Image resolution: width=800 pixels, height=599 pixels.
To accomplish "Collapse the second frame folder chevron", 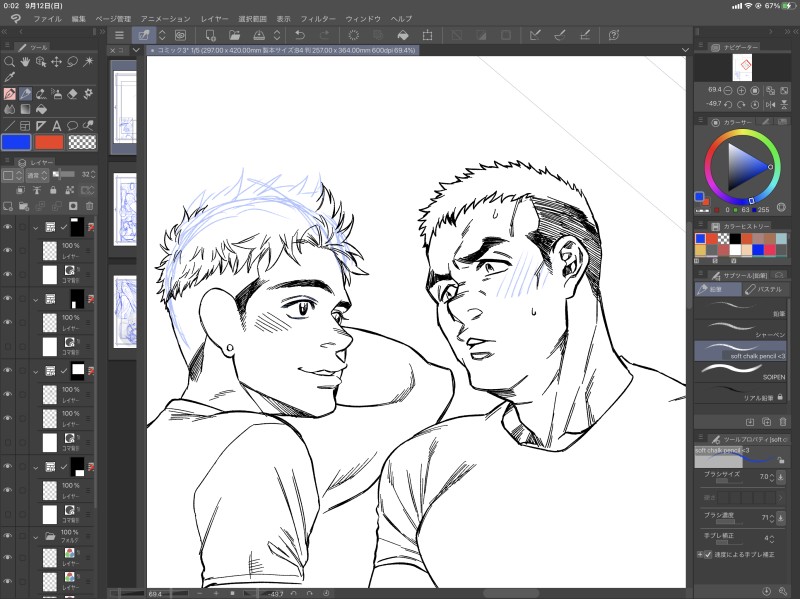I will tap(36, 300).
